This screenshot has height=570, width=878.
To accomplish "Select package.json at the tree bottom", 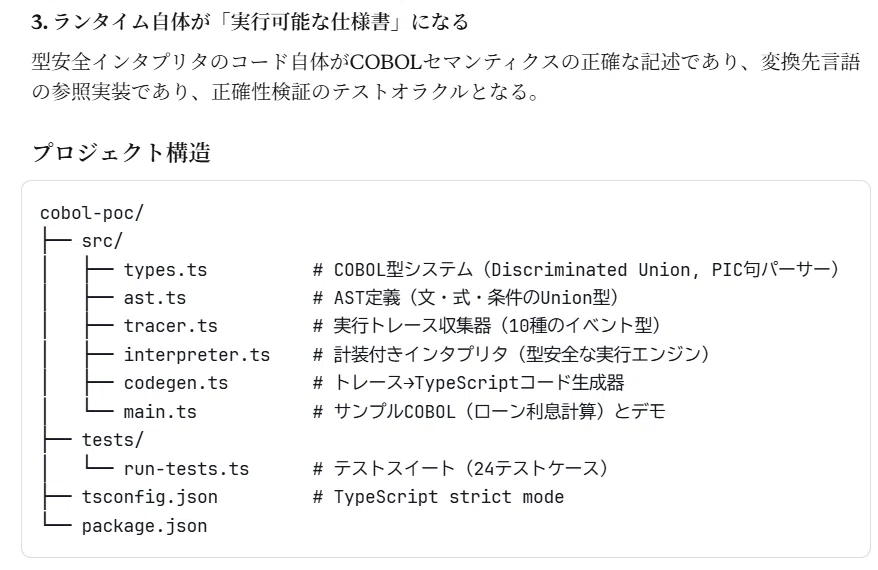I will (144, 526).
